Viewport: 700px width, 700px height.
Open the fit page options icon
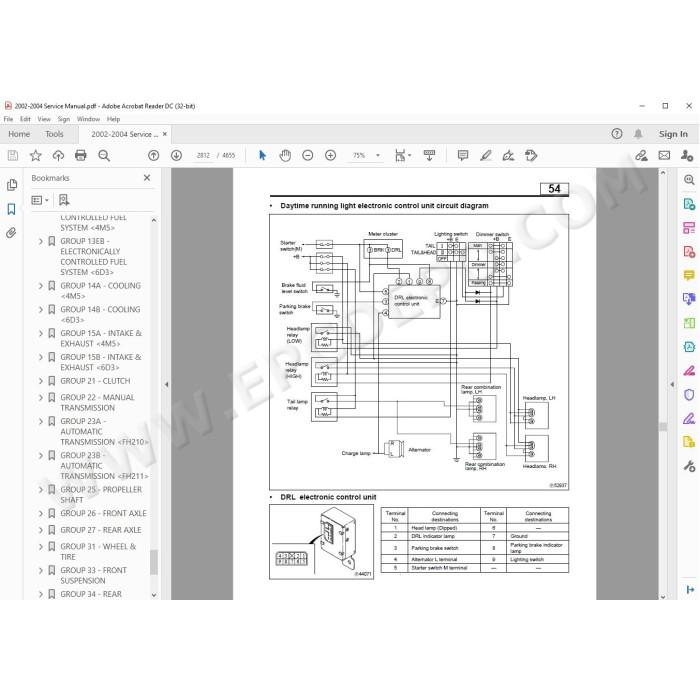click(400, 155)
